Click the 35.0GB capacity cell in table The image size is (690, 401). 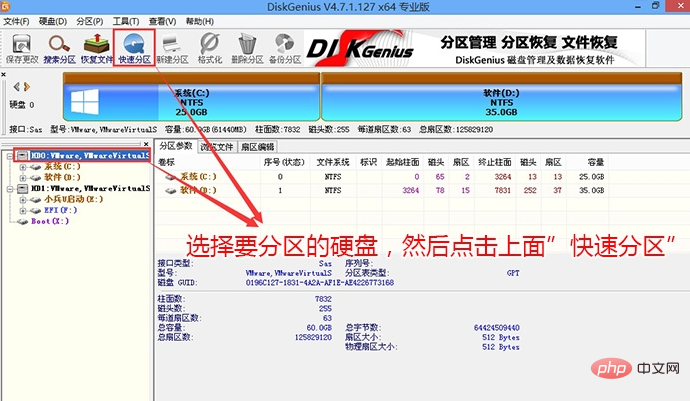[x=591, y=190]
